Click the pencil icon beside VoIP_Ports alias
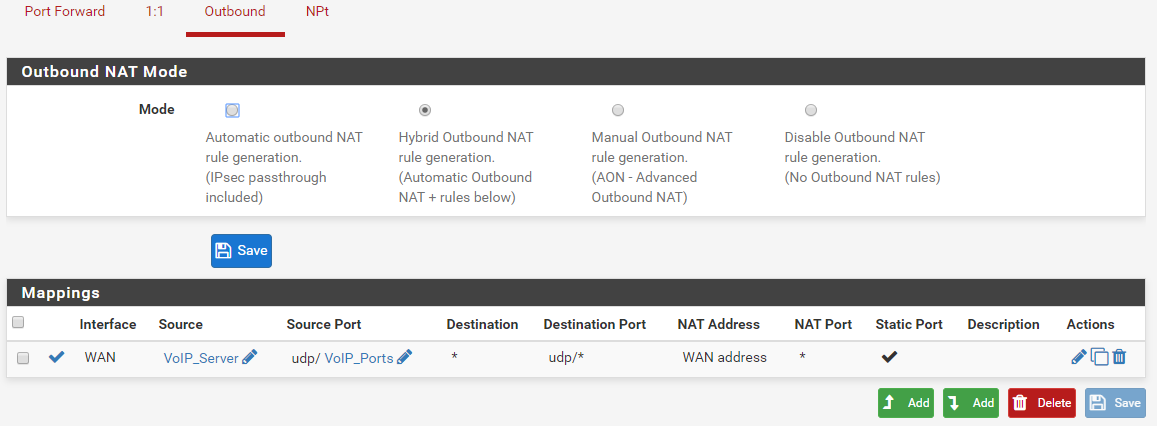This screenshot has height=426, width=1157. [404, 357]
